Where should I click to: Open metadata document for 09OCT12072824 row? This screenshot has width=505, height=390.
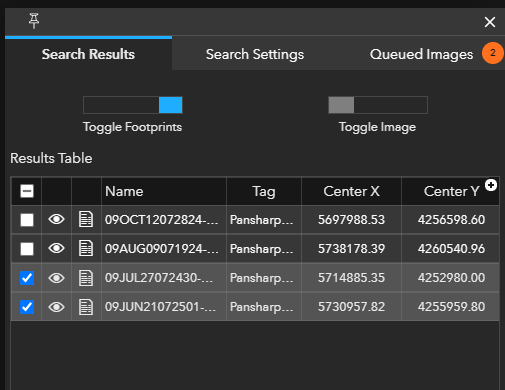[86, 219]
